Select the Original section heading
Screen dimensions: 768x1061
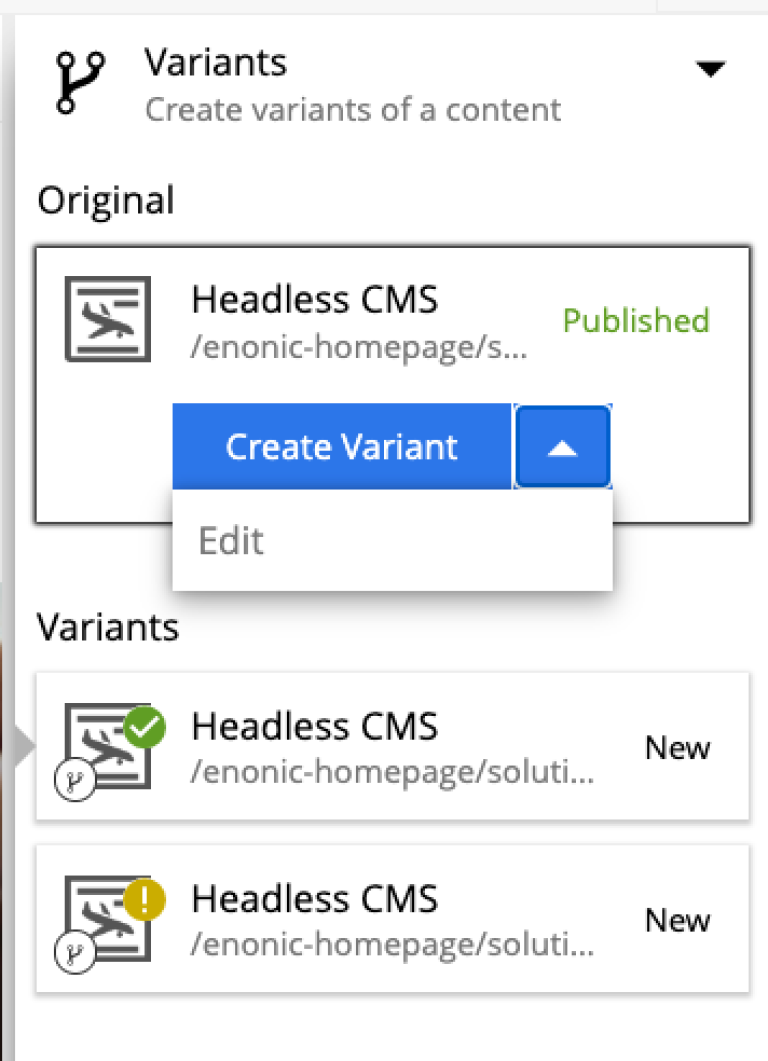click(x=105, y=200)
